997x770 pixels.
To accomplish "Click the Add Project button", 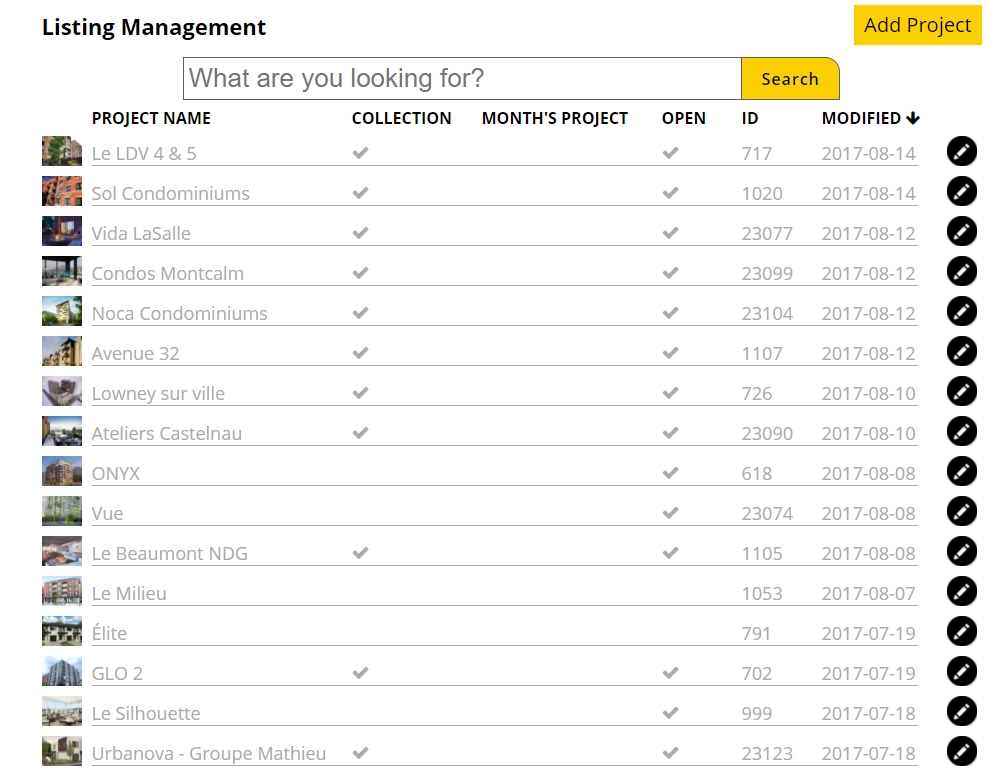I will pos(917,25).
